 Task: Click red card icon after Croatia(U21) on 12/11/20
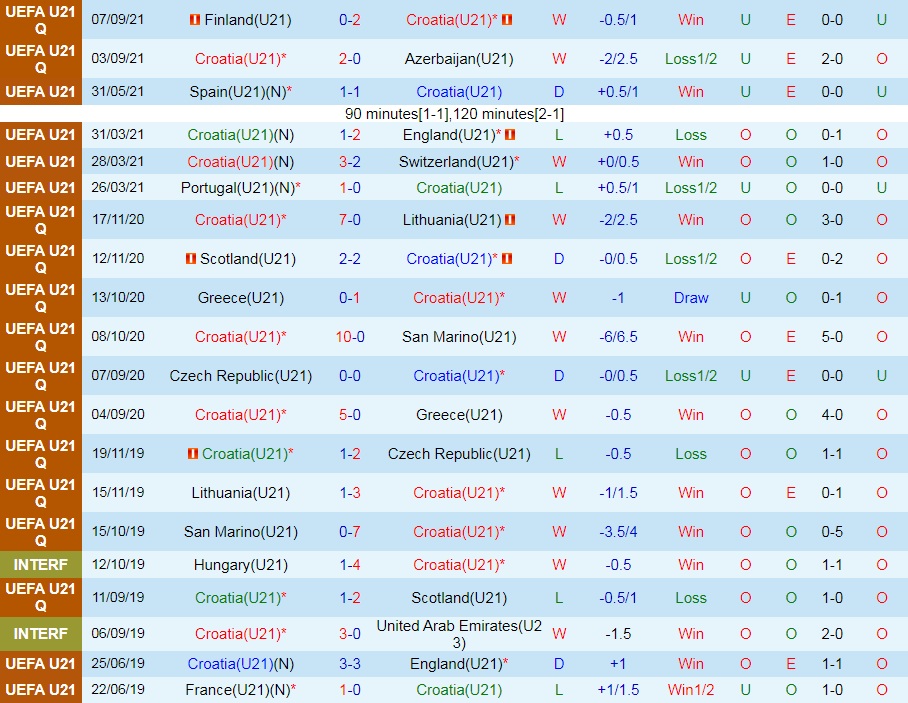coord(506,259)
